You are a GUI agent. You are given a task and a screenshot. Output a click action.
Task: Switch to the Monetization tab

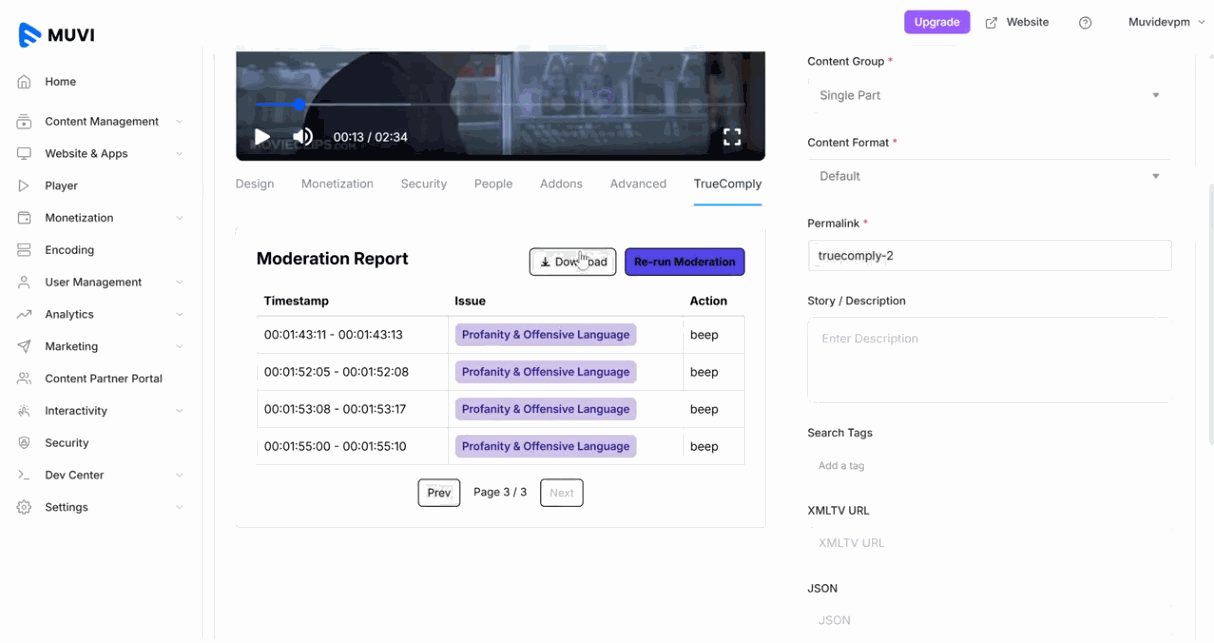tap(337, 184)
